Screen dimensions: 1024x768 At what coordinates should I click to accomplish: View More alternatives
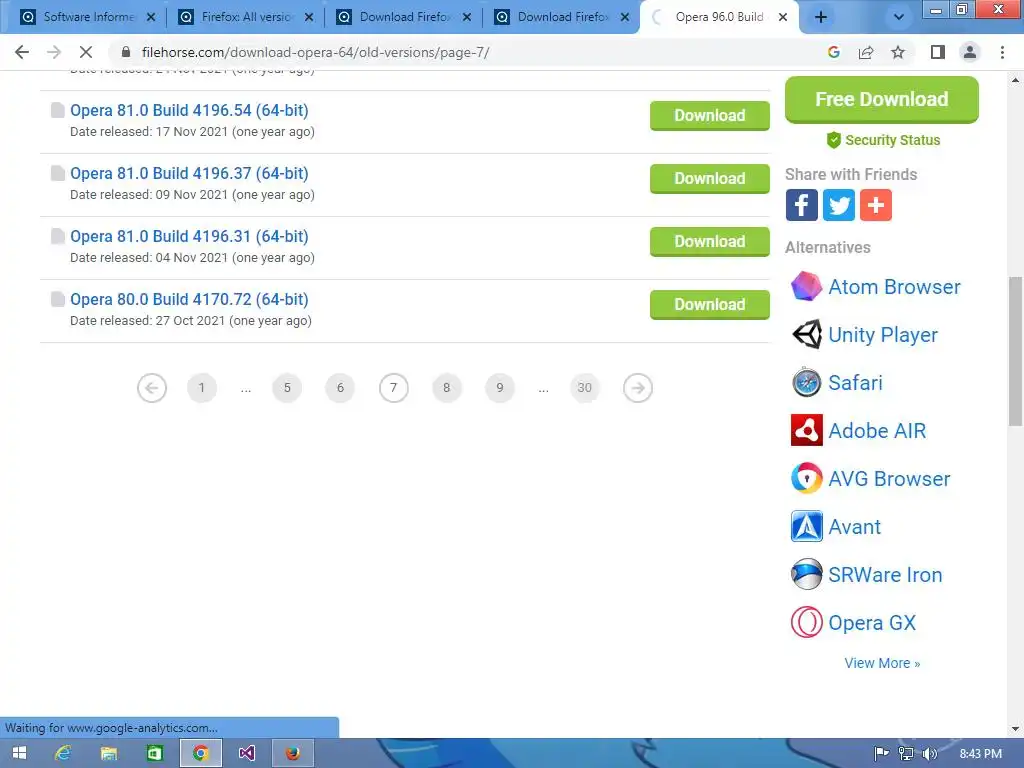click(x=882, y=663)
